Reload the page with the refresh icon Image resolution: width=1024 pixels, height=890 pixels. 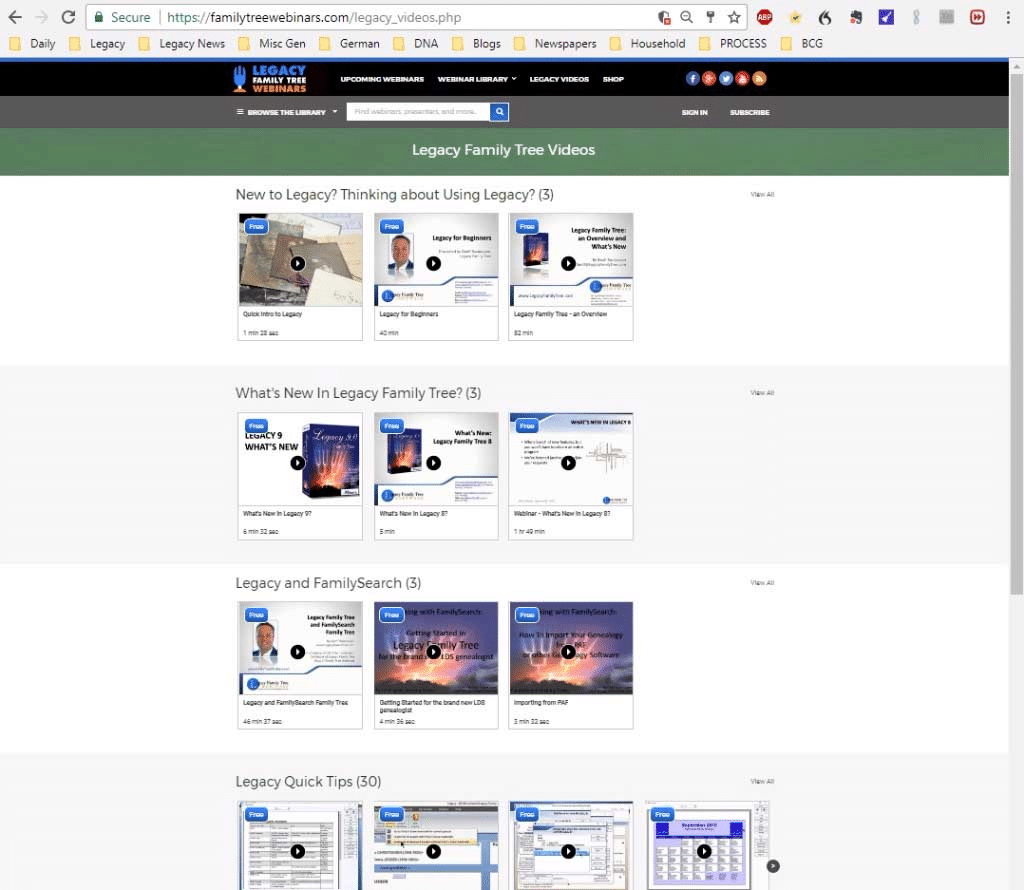[68, 17]
